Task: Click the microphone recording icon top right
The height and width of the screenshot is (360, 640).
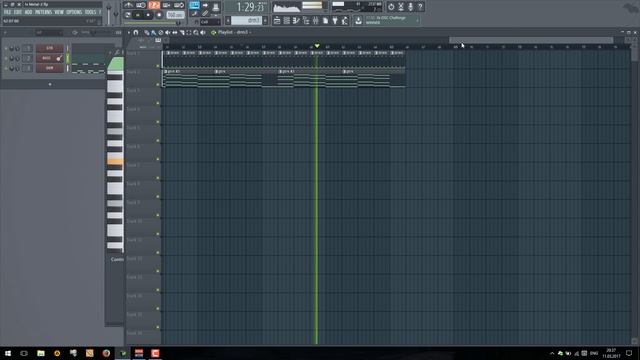Action: coord(411,7)
